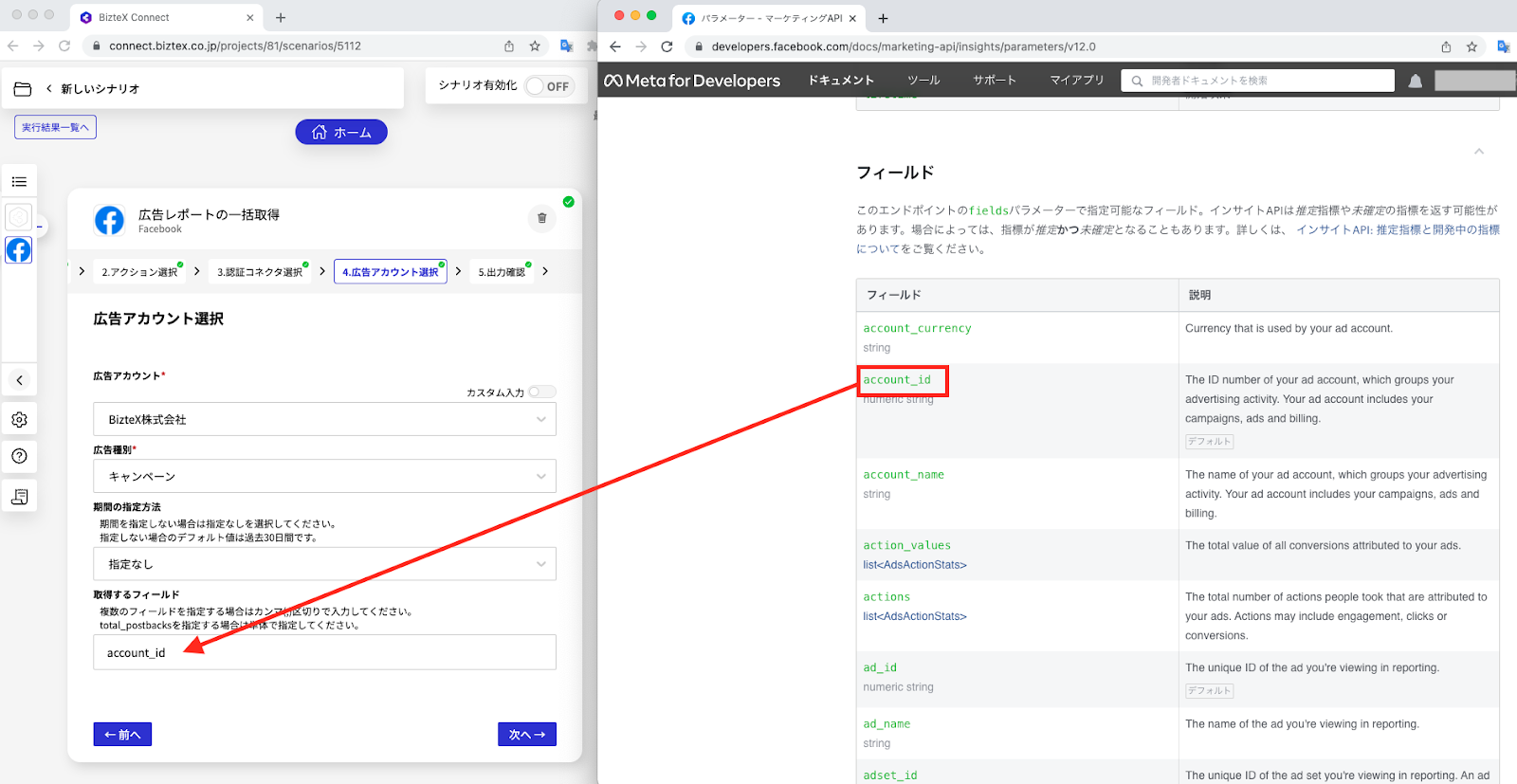The width and height of the screenshot is (1517, 784).
Task: Click the ホーム button
Action: click(341, 132)
